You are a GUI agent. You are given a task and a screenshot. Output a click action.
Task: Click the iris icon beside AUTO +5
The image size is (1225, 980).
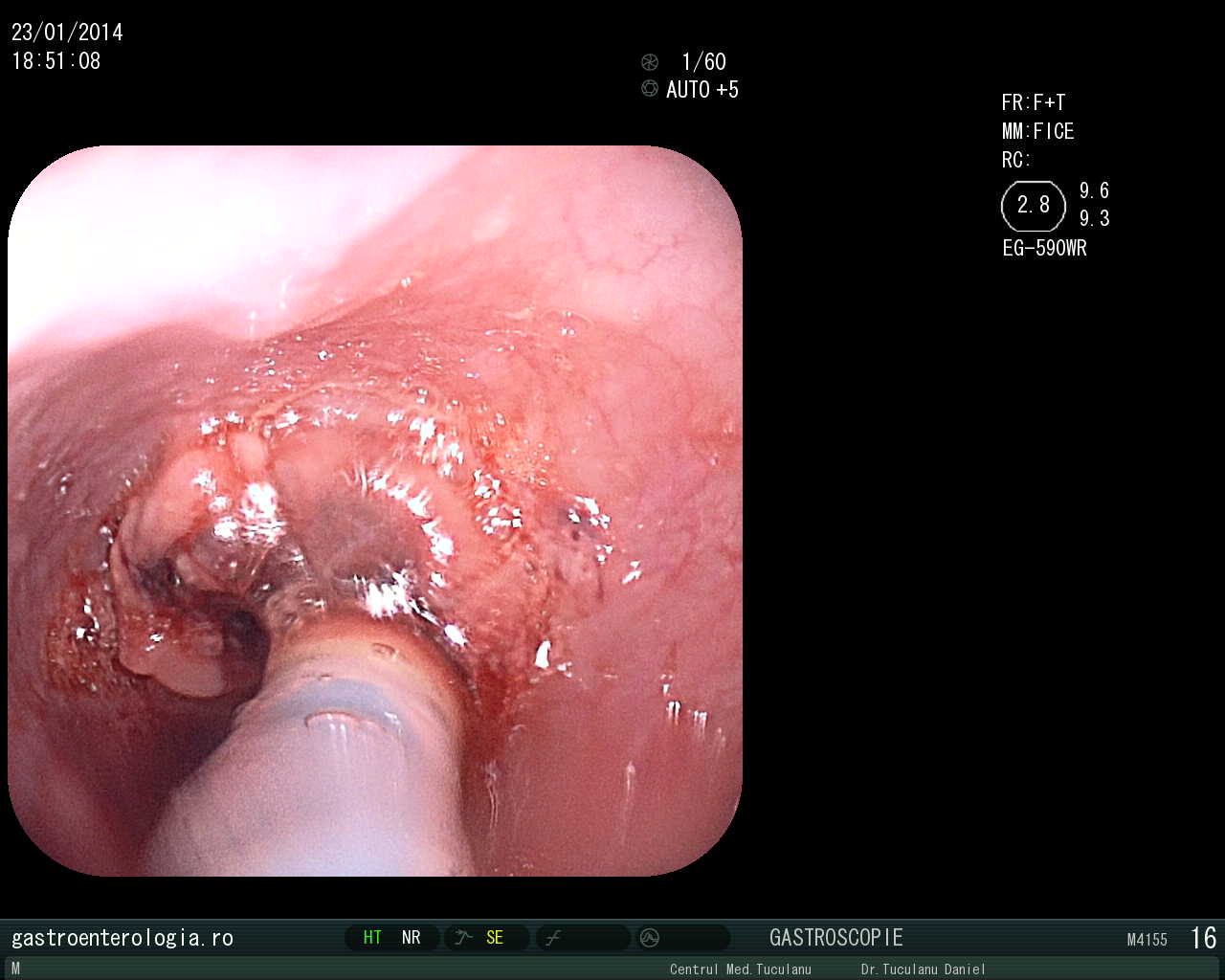coord(650,89)
